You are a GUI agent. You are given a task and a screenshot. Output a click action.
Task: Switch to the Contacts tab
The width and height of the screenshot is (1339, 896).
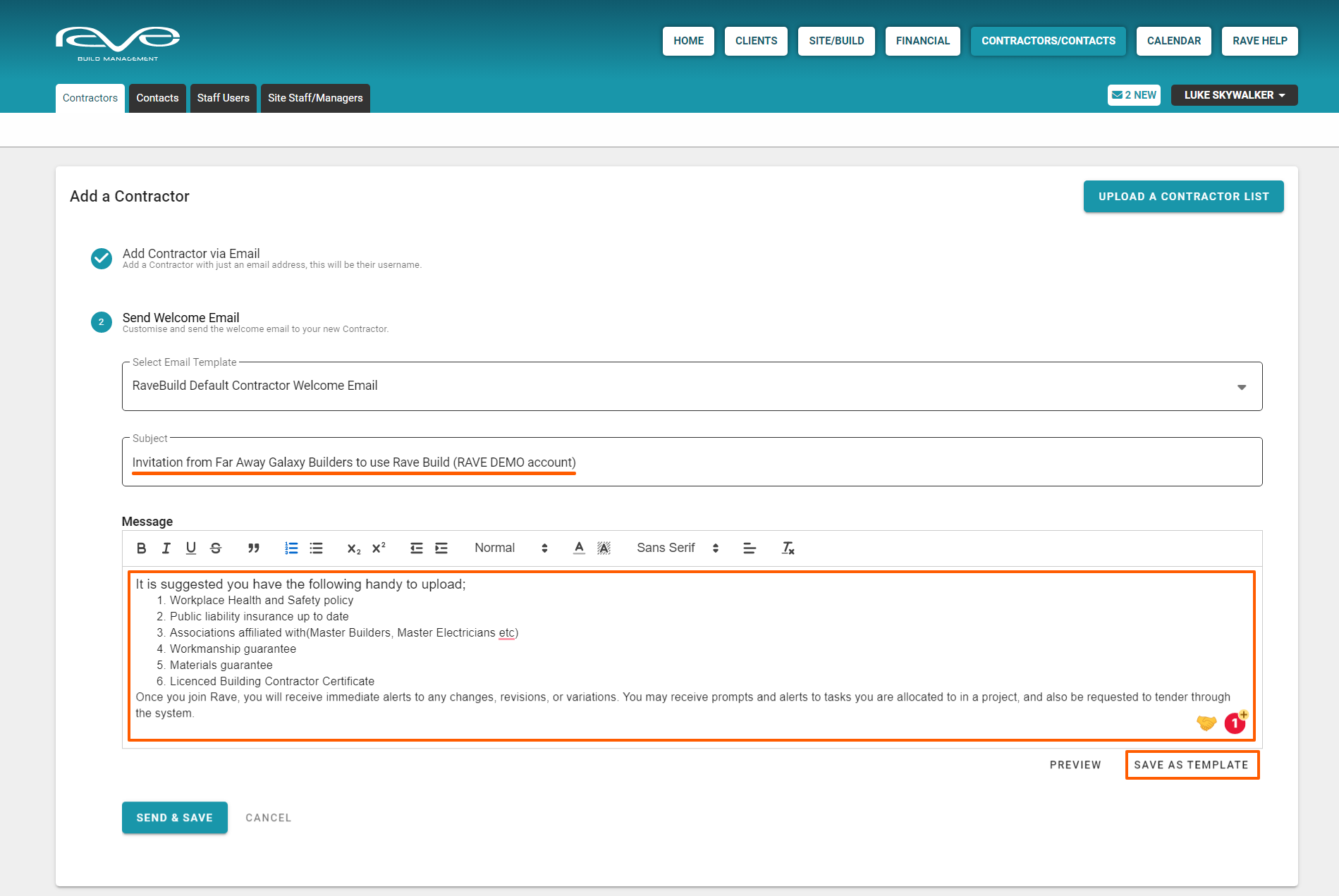[157, 98]
